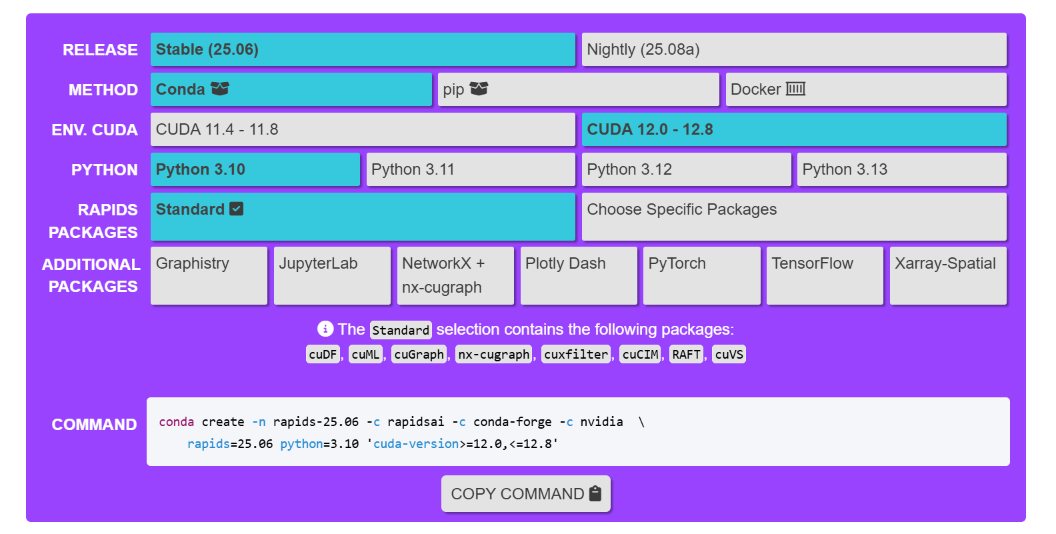
Task: Click the ADDITIONAL PACKAGES row label
Action: 91,275
